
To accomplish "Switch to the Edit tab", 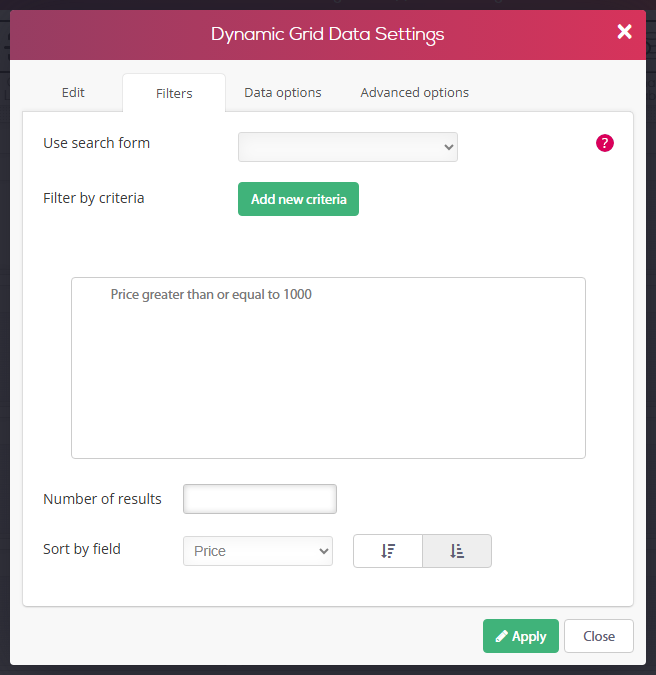I will tap(73, 93).
